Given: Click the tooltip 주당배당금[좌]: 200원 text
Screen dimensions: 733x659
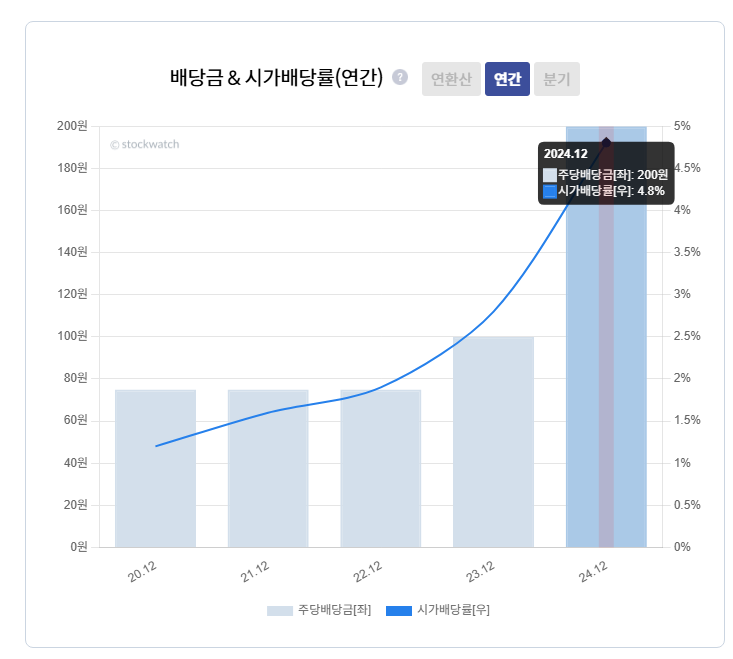Looking at the screenshot, I should coord(613,175).
